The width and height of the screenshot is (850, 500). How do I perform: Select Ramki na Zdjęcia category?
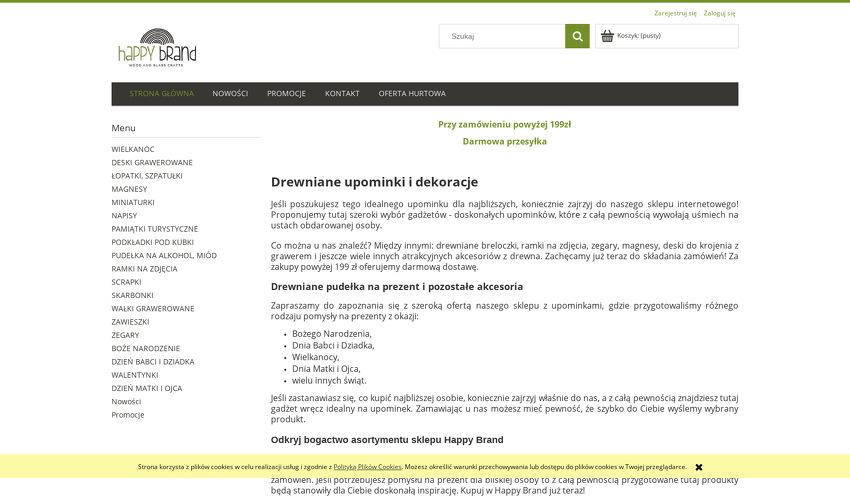pyautogui.click(x=144, y=269)
